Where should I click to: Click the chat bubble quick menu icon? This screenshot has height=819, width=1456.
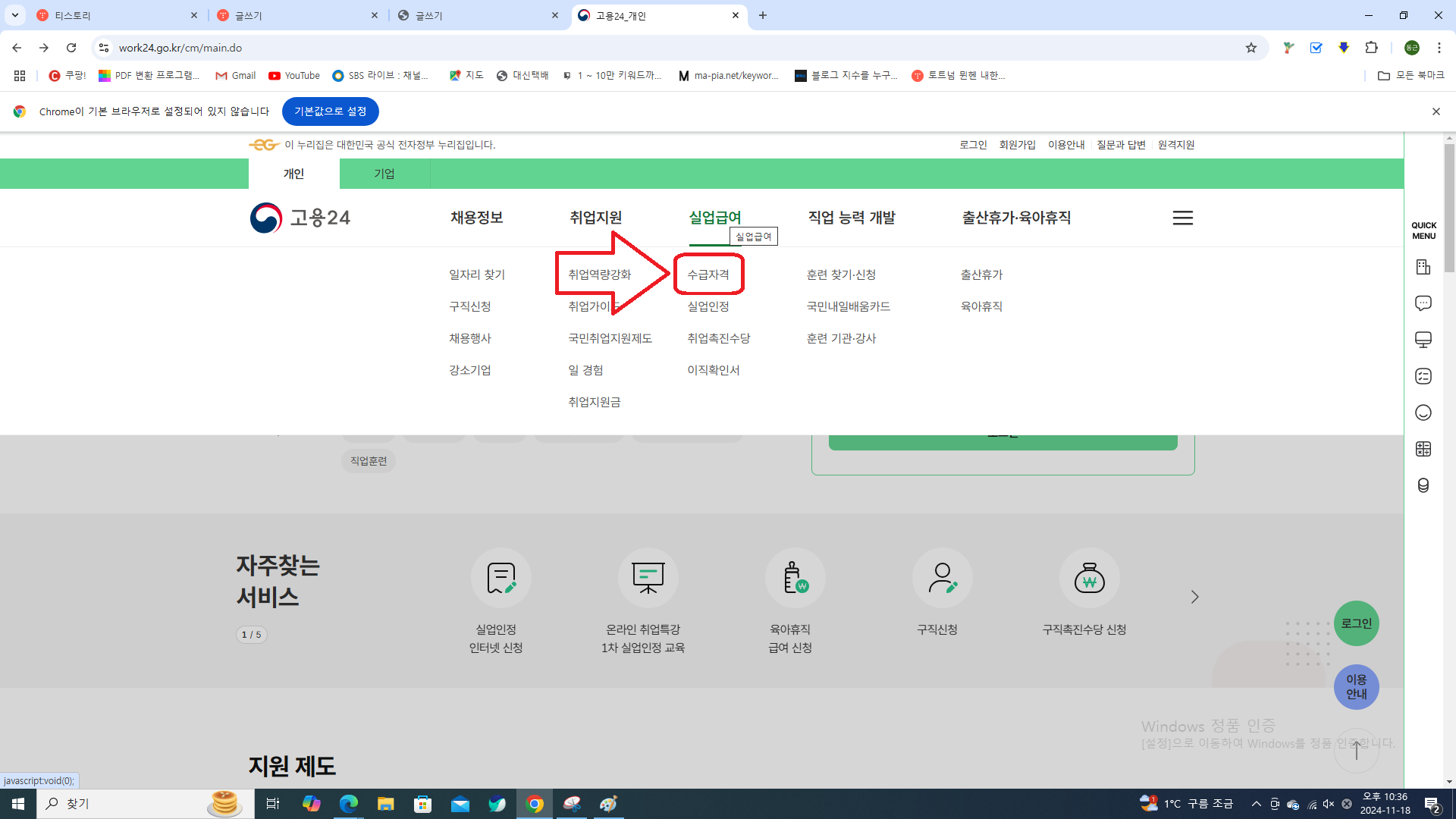[x=1423, y=303]
